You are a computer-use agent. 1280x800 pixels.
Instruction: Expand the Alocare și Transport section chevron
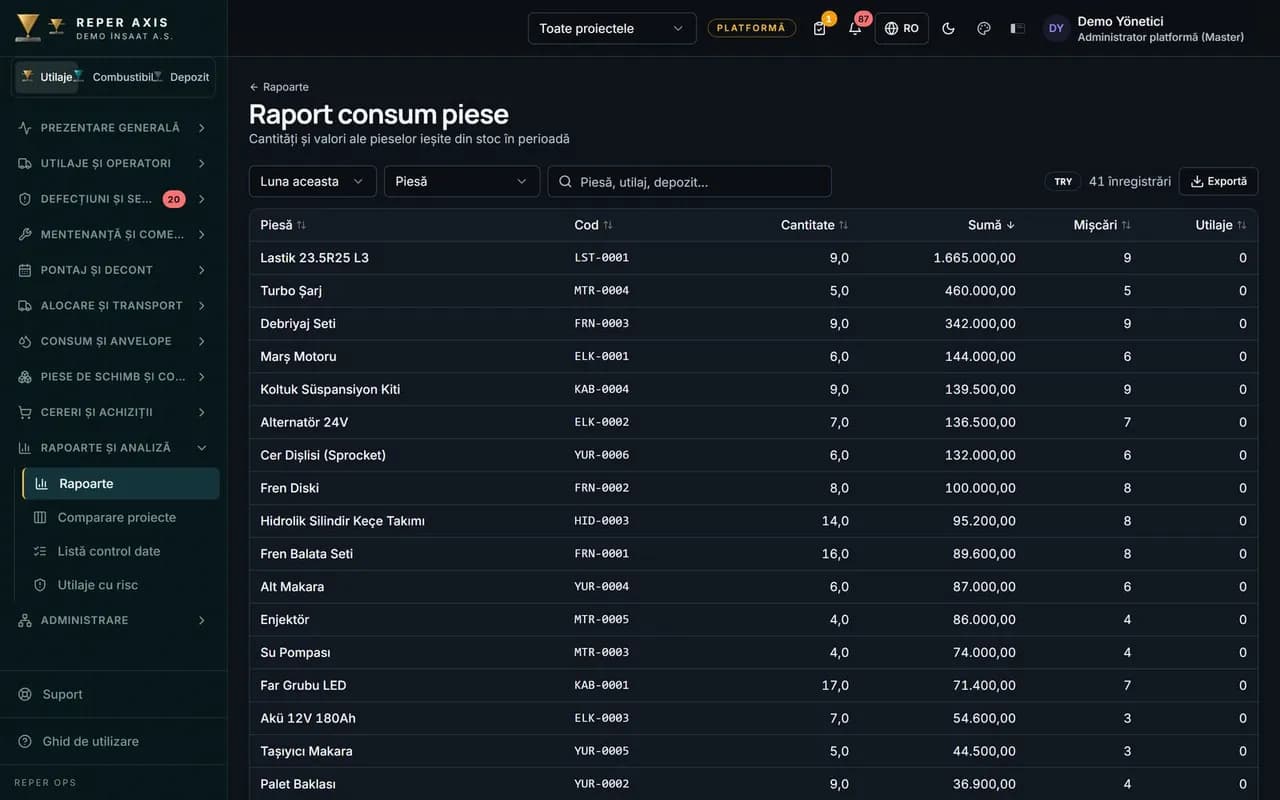click(x=201, y=305)
